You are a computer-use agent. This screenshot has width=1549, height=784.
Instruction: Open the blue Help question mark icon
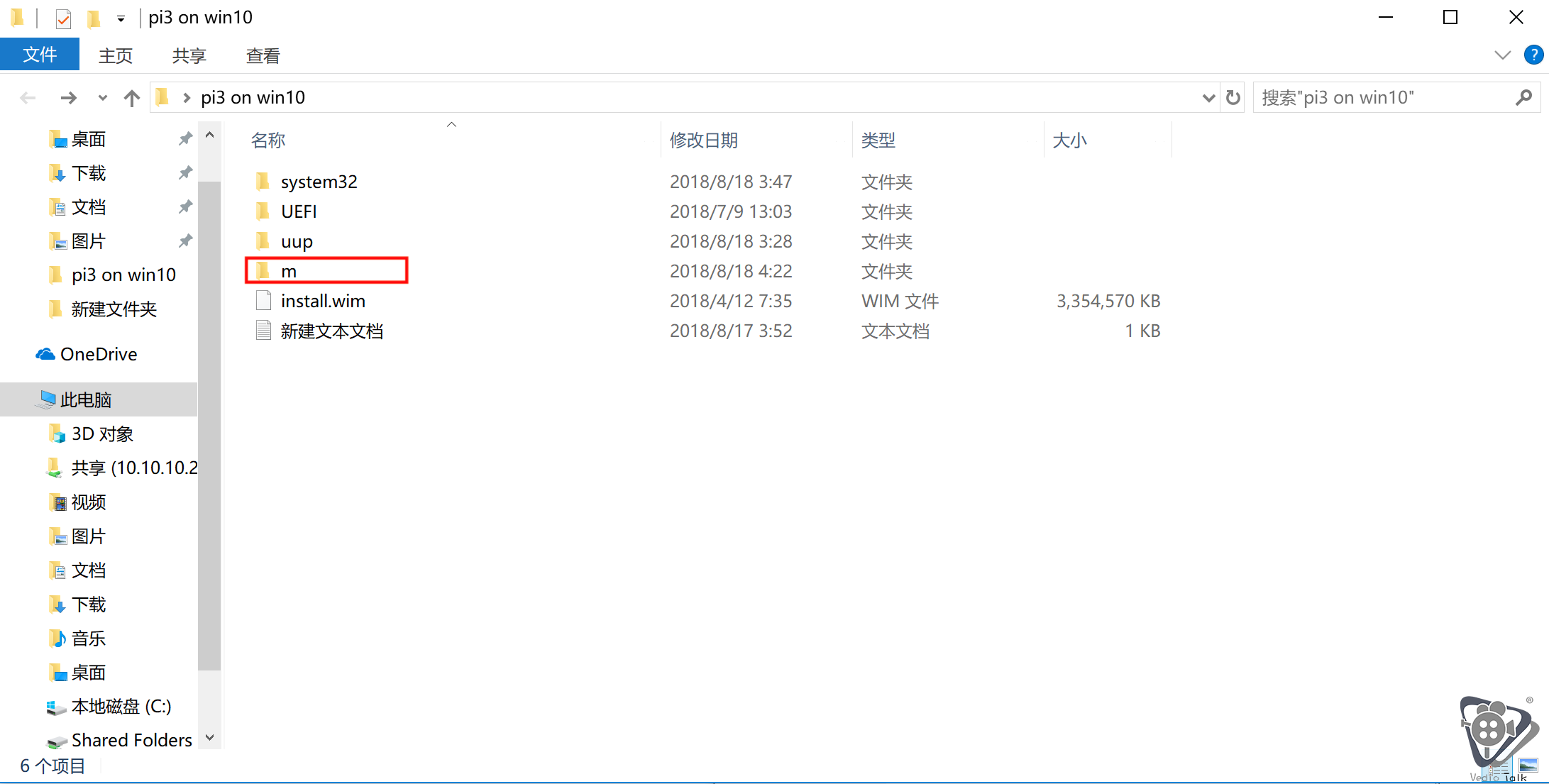pyautogui.click(x=1533, y=55)
